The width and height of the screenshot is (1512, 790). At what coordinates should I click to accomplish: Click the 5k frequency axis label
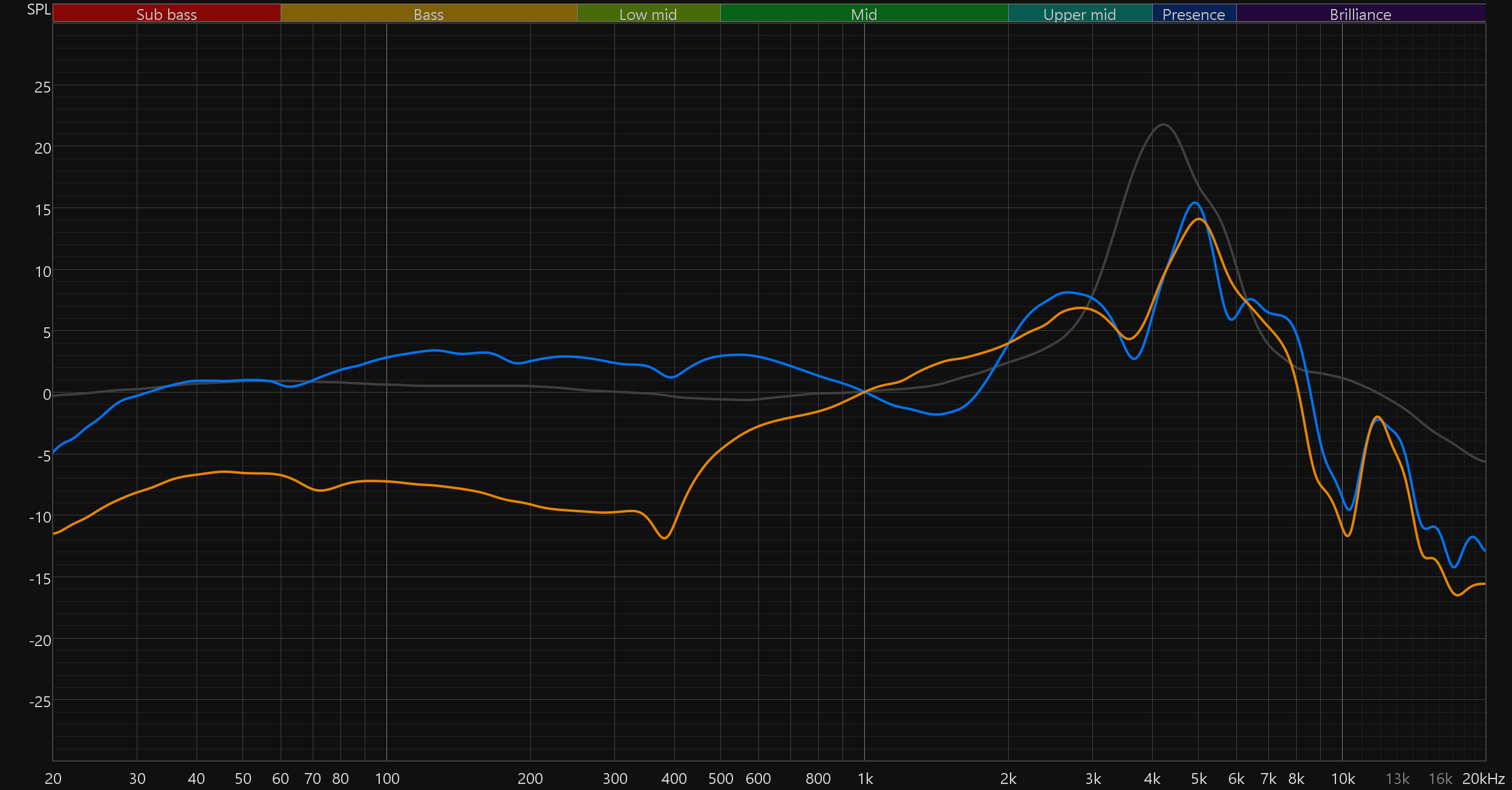(1199, 779)
